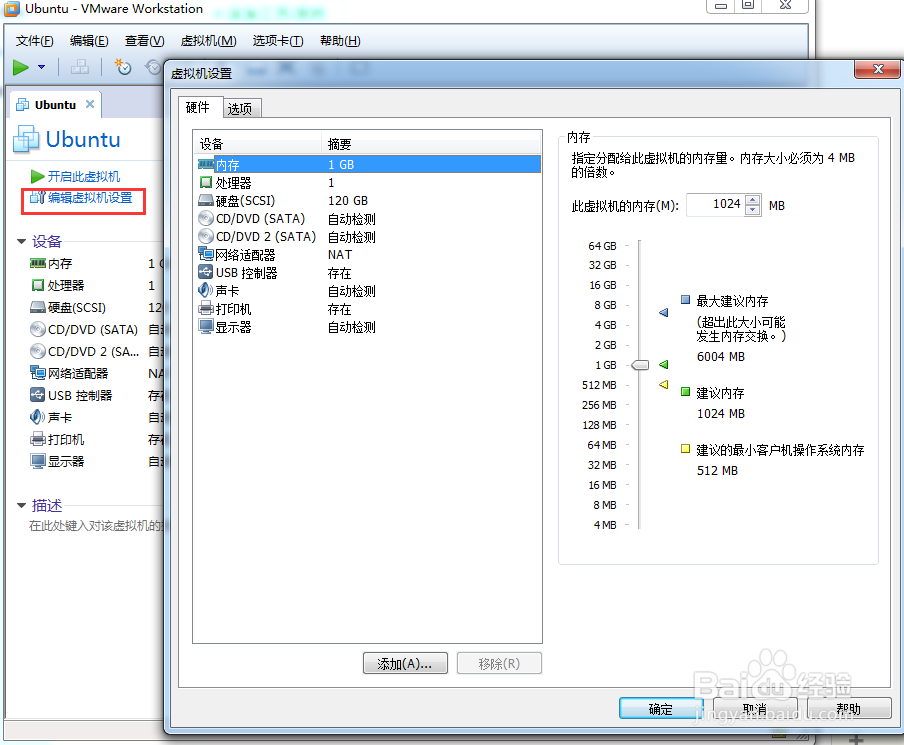The width and height of the screenshot is (904, 745).
Task: Click sound card icon in main window list
Action: (x=37, y=417)
